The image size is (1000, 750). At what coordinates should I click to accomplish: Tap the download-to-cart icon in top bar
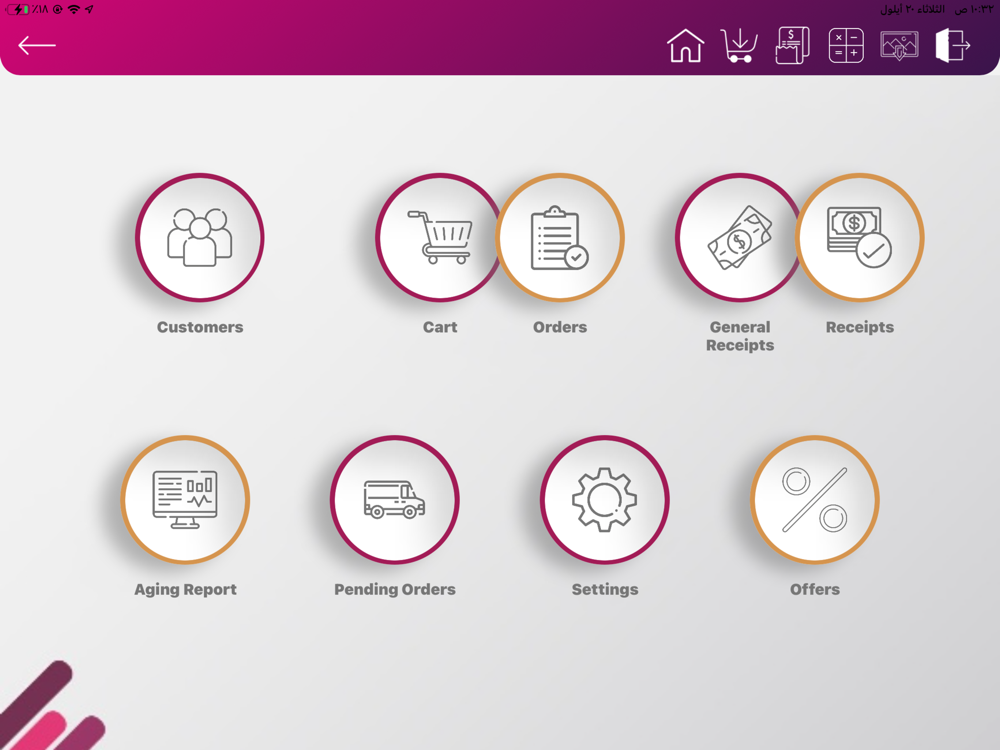point(739,45)
